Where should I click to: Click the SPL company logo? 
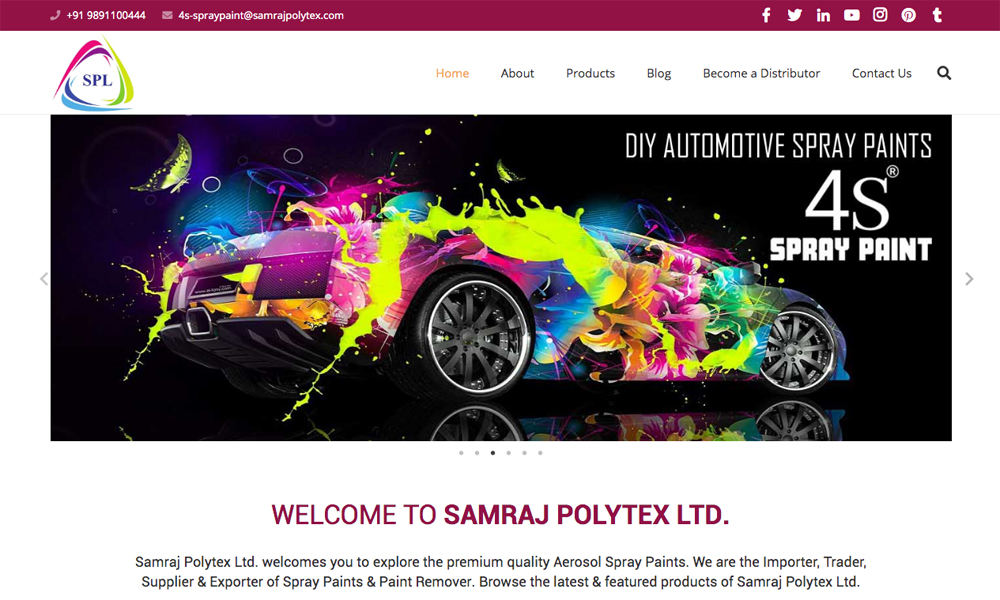(x=94, y=74)
